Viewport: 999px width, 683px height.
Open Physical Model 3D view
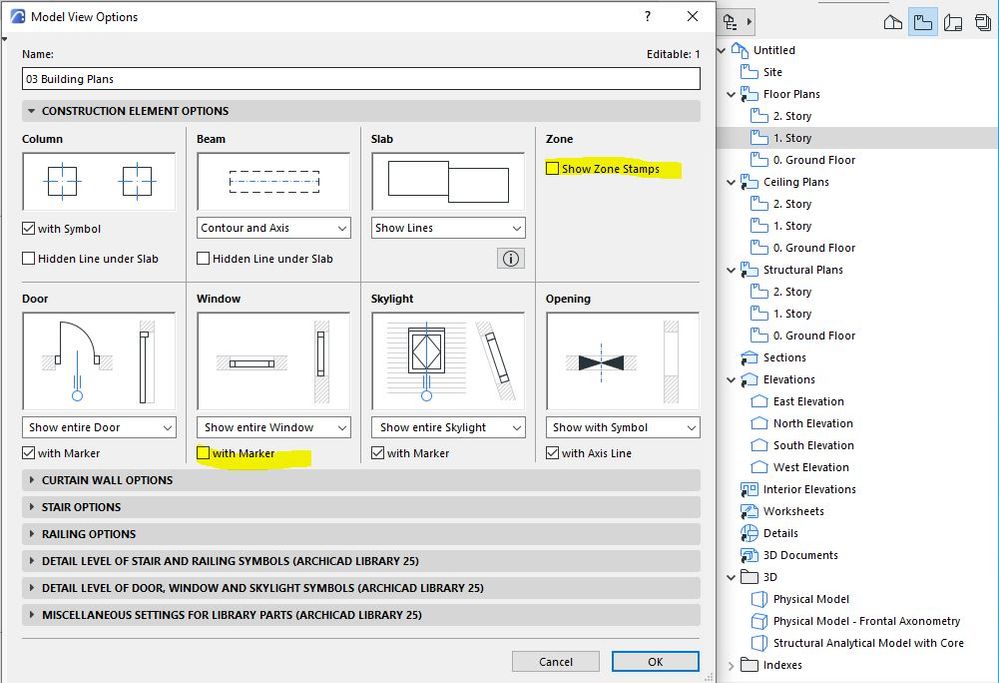[810, 600]
